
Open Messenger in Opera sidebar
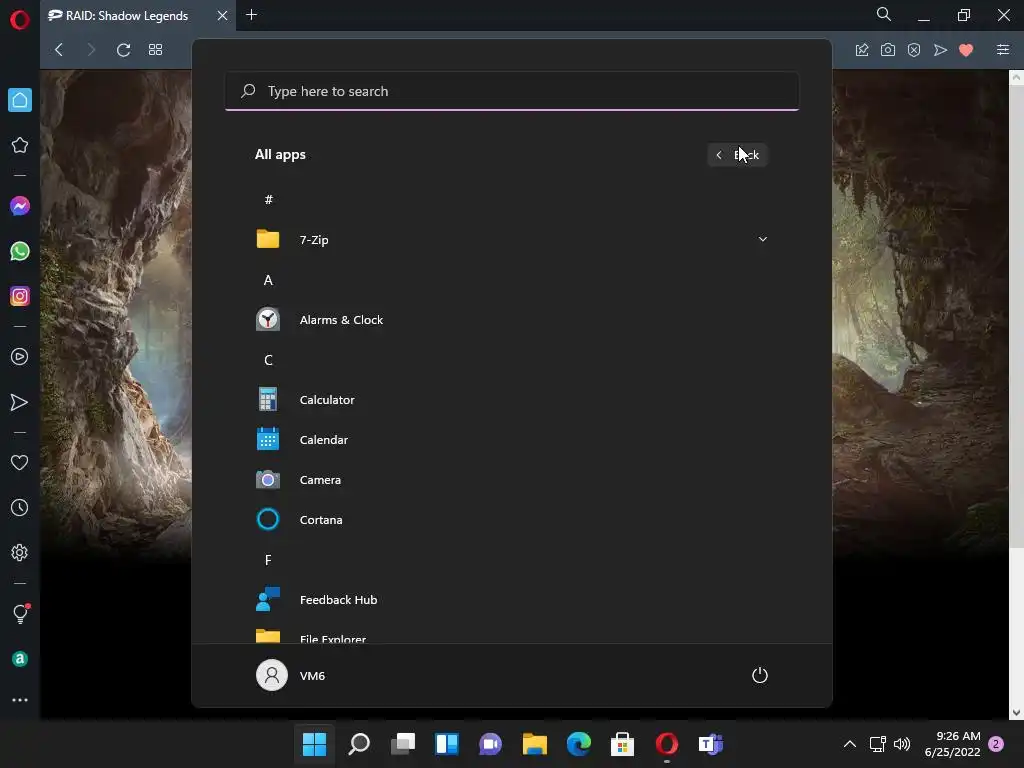click(20, 206)
